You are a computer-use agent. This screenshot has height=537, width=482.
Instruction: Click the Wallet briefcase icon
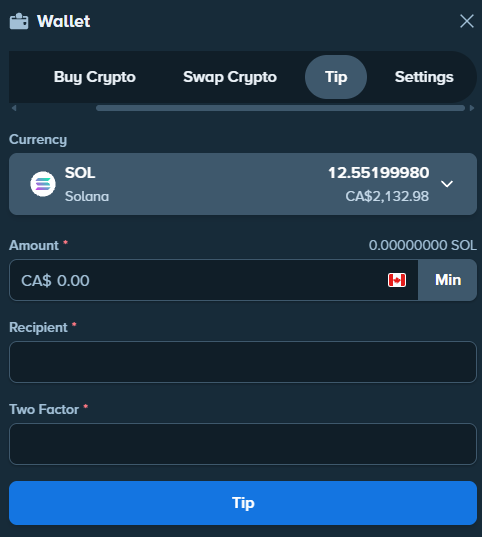[x=19, y=21]
